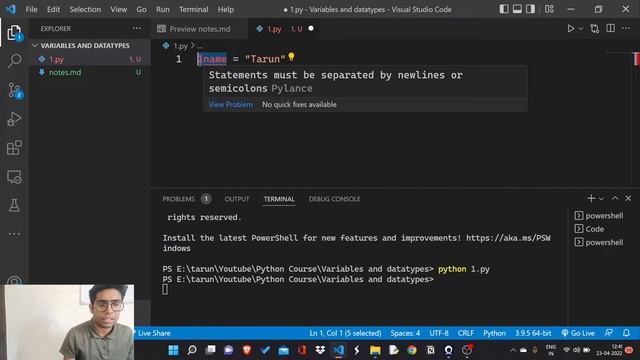Close the unsaved 1.py tab dot

click(x=311, y=29)
